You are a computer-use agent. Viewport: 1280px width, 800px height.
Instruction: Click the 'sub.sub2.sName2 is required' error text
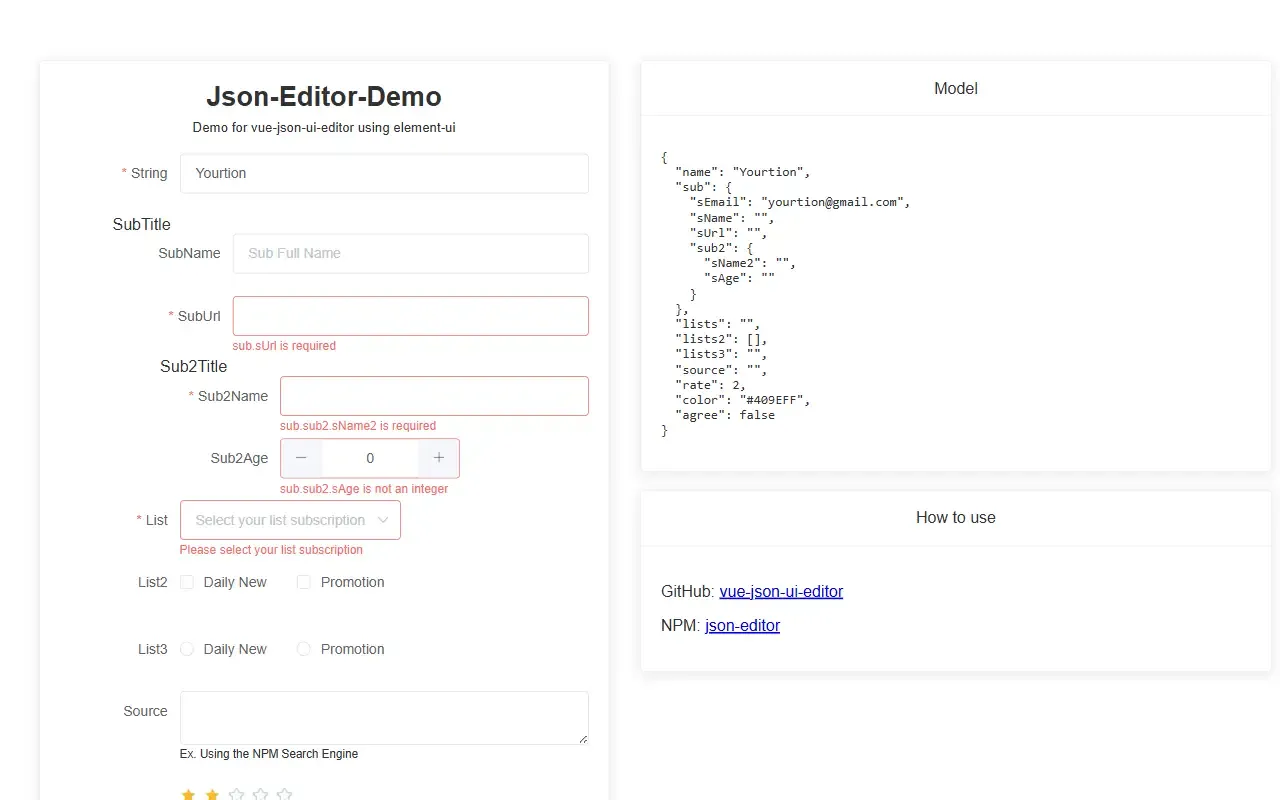pos(358,426)
